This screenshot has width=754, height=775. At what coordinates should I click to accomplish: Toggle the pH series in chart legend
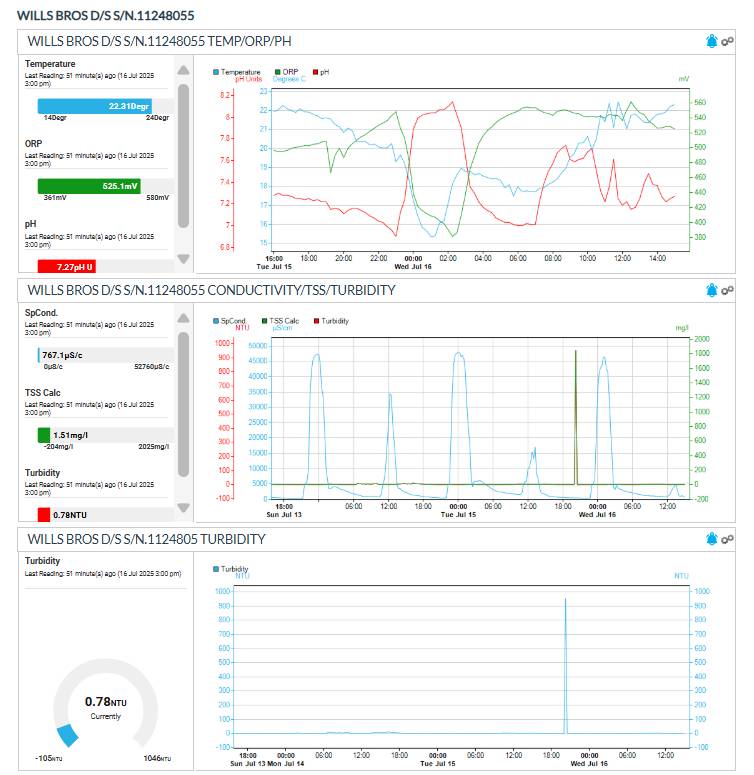coord(323,72)
